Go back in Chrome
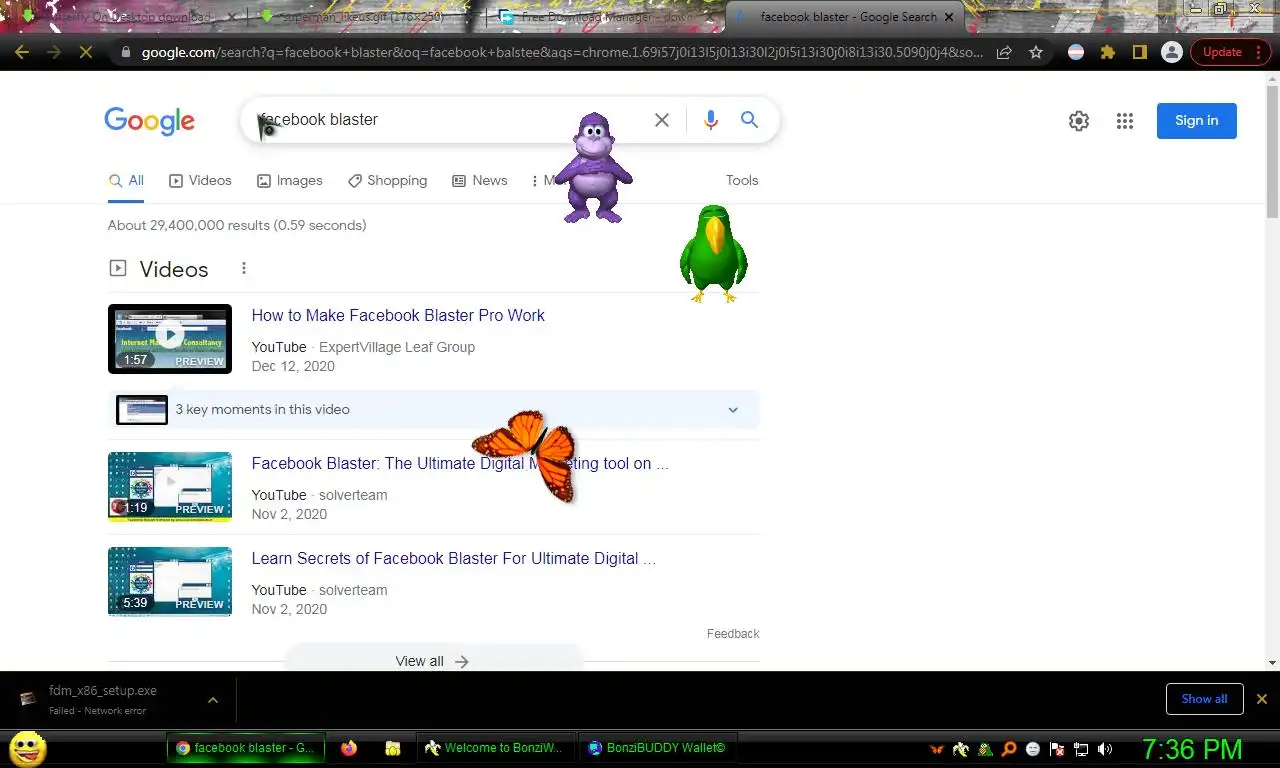The image size is (1280, 768). point(22,52)
